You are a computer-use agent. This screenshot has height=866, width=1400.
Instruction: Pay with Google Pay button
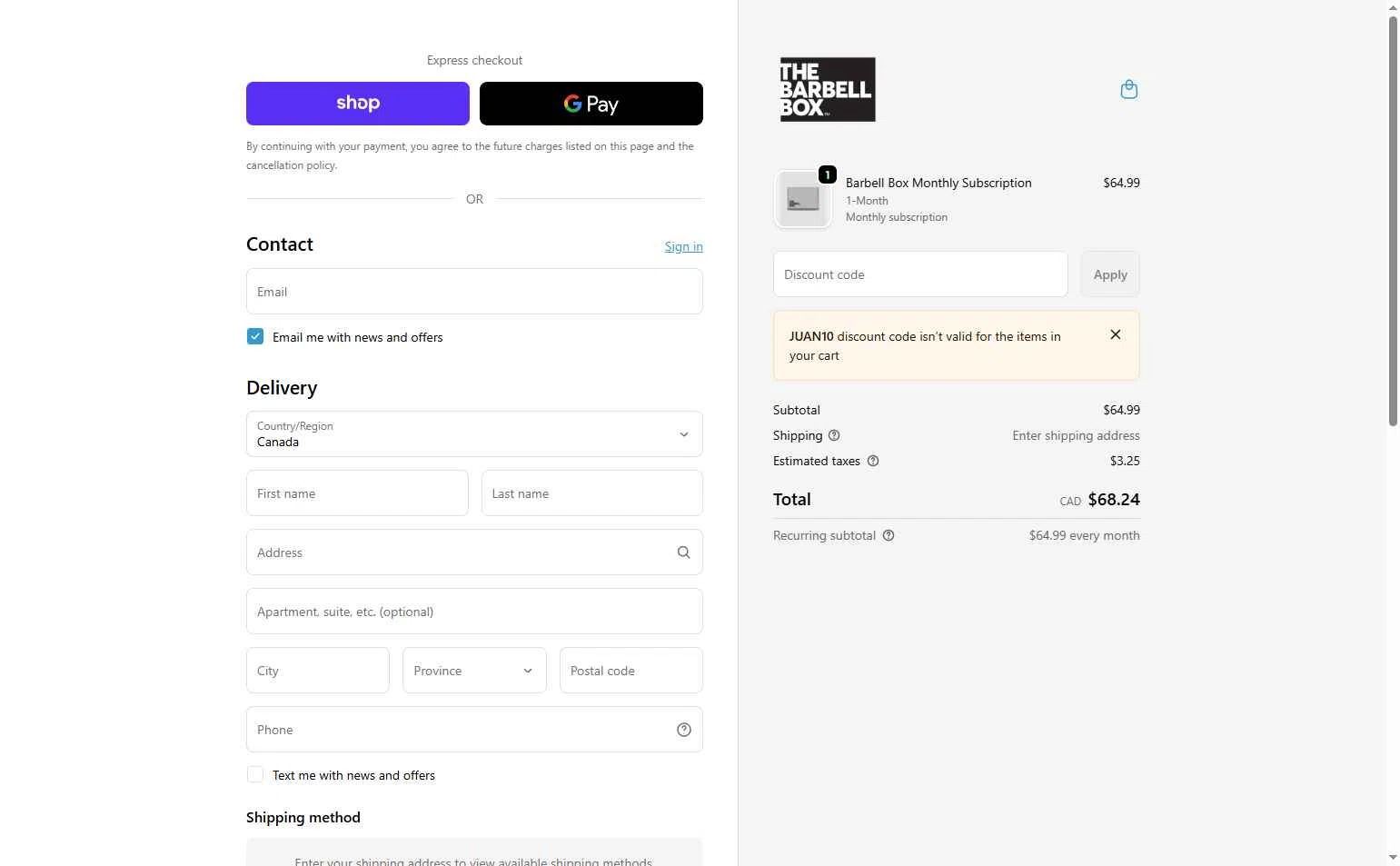coord(591,104)
